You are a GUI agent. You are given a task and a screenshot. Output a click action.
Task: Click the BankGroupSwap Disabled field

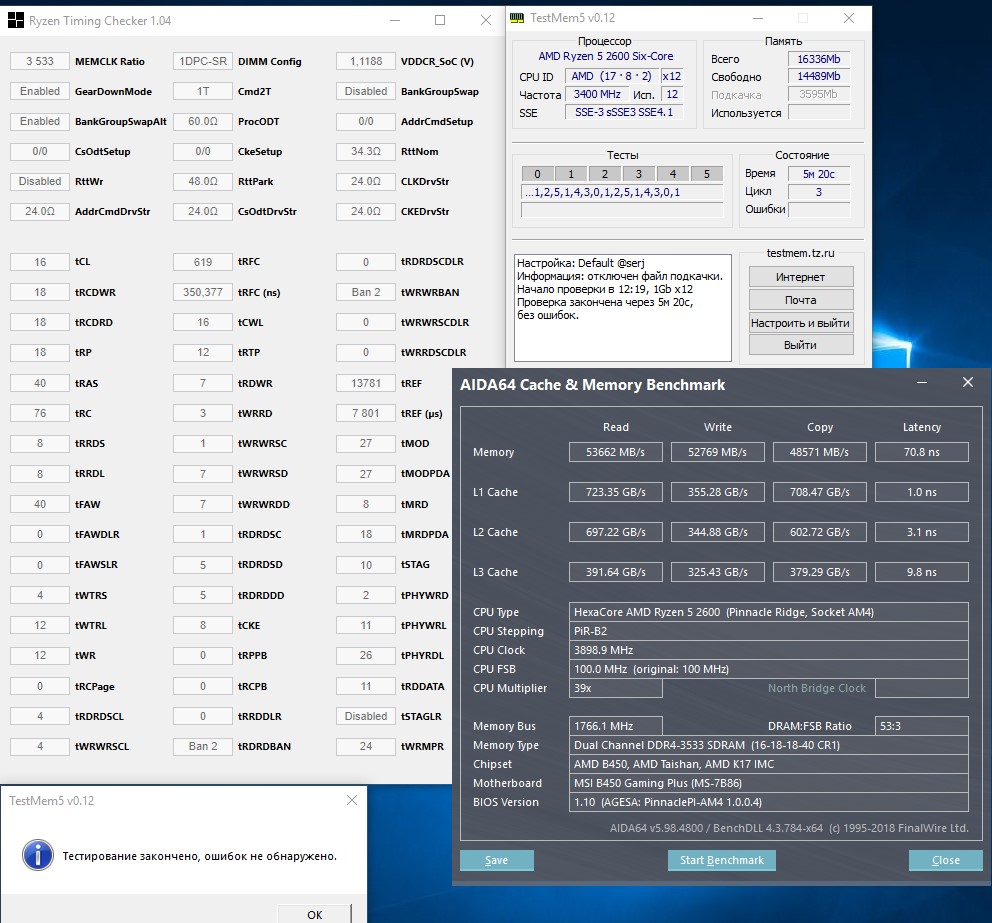[x=366, y=91]
